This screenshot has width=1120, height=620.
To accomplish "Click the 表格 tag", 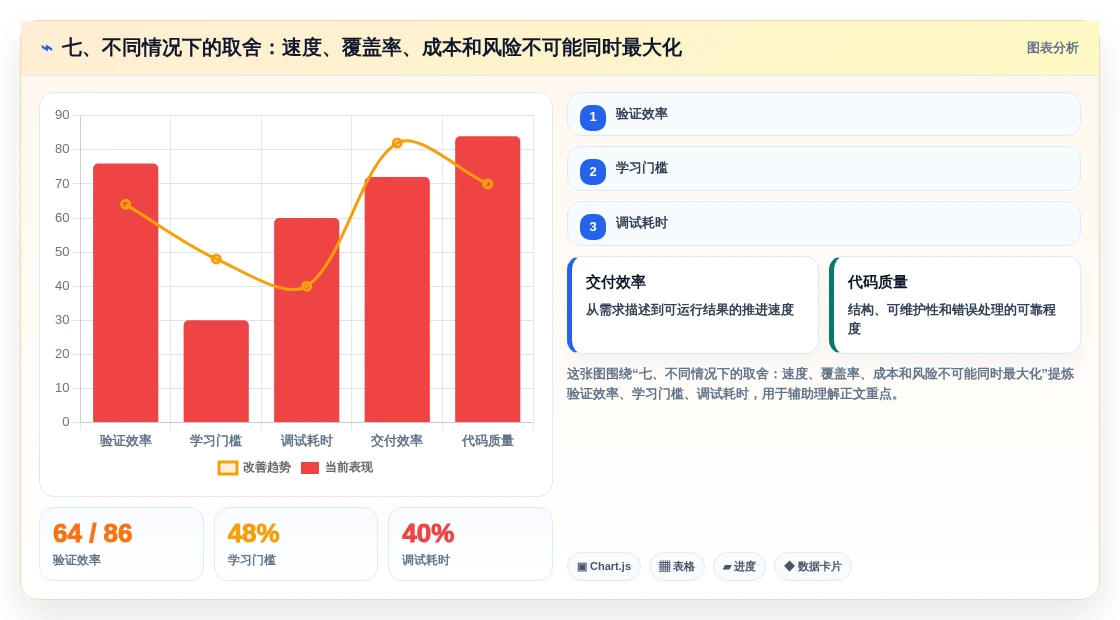I will 676,566.
